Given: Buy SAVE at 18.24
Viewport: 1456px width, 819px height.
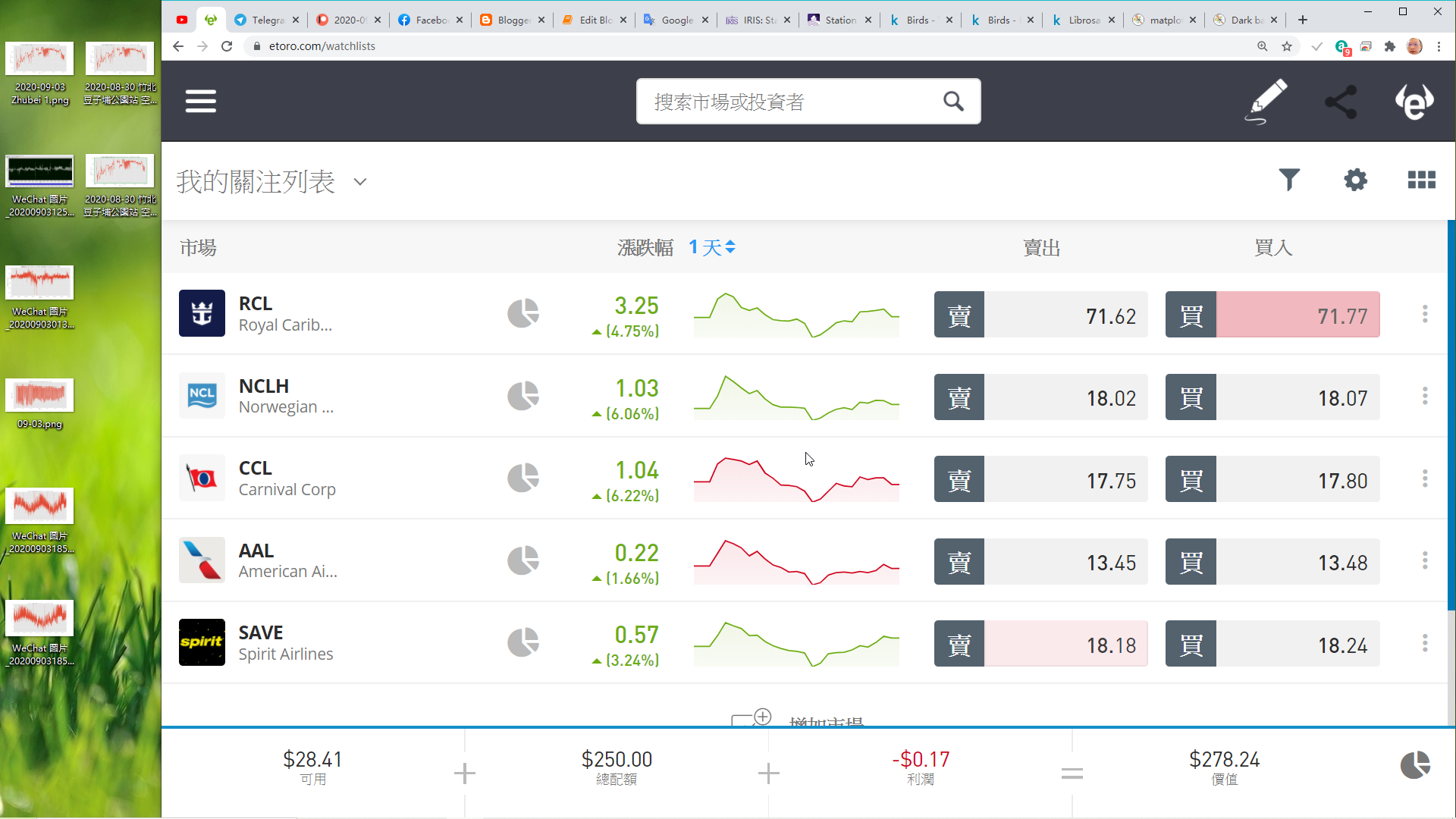Looking at the screenshot, I should click(1272, 643).
